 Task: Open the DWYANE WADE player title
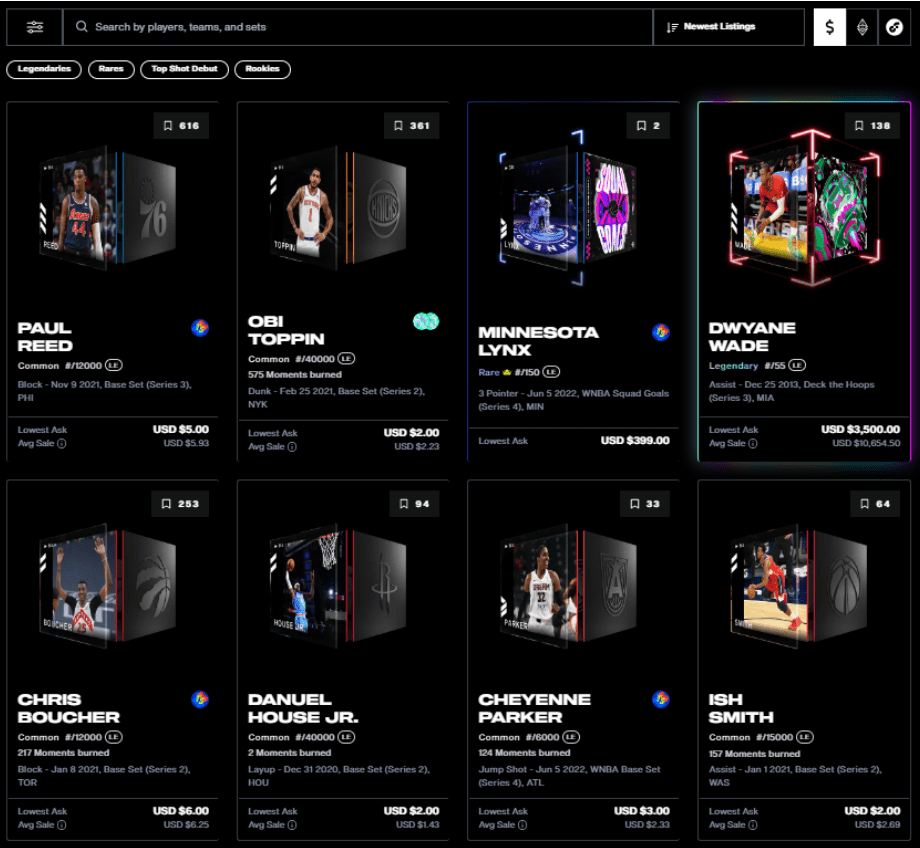752,337
